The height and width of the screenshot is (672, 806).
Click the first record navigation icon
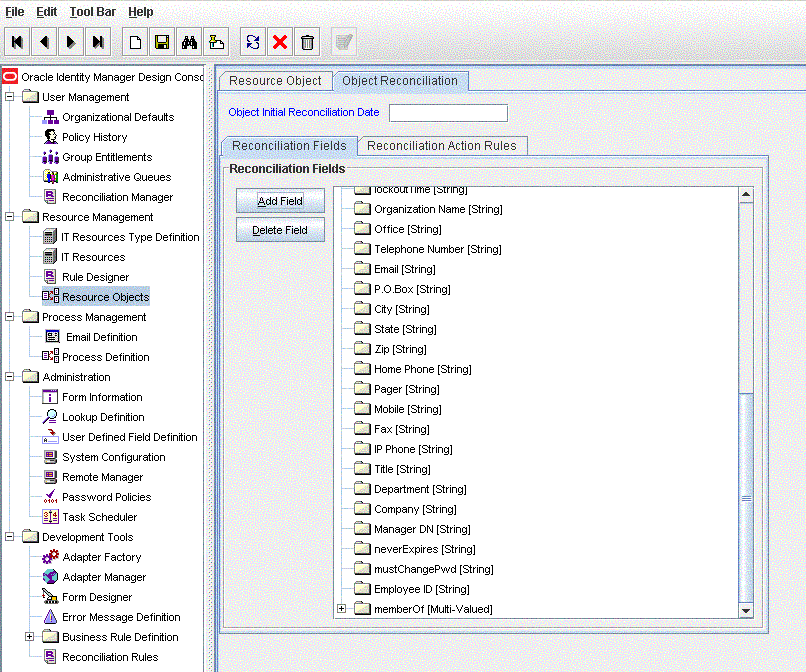coord(17,42)
